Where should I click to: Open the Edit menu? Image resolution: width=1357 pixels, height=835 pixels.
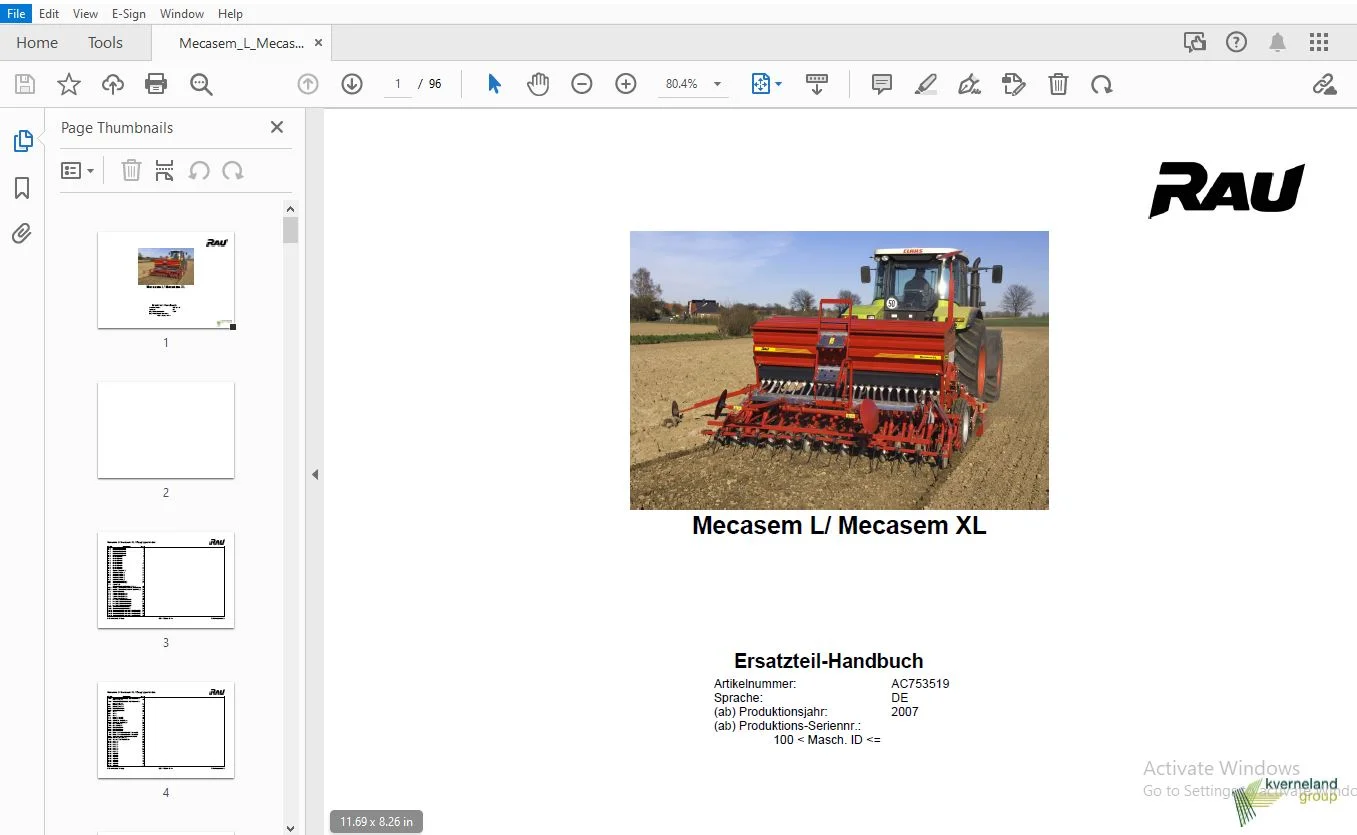[49, 14]
